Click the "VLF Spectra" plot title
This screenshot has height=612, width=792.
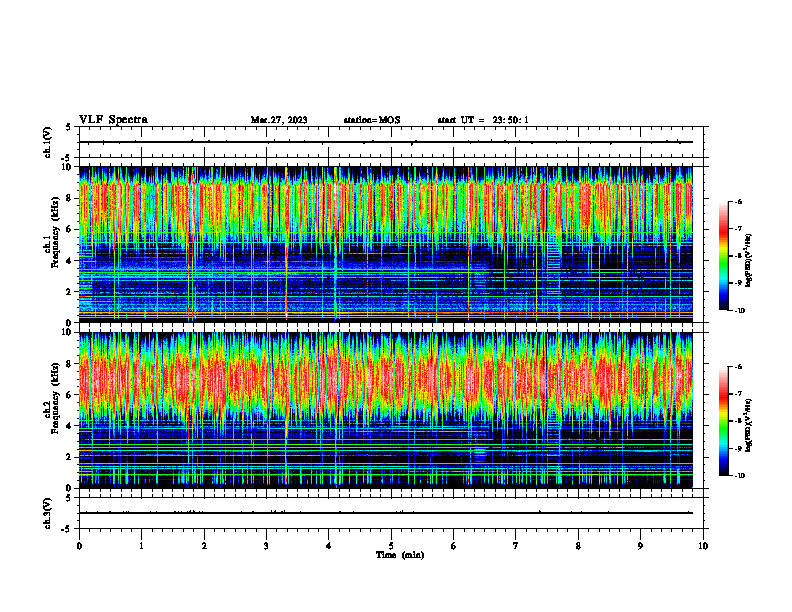(x=113, y=120)
